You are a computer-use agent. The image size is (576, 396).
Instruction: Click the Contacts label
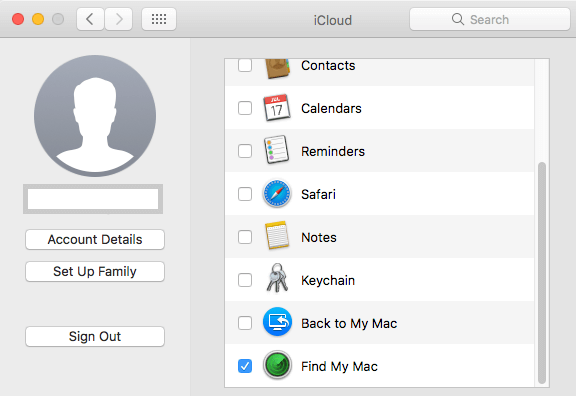click(x=328, y=66)
